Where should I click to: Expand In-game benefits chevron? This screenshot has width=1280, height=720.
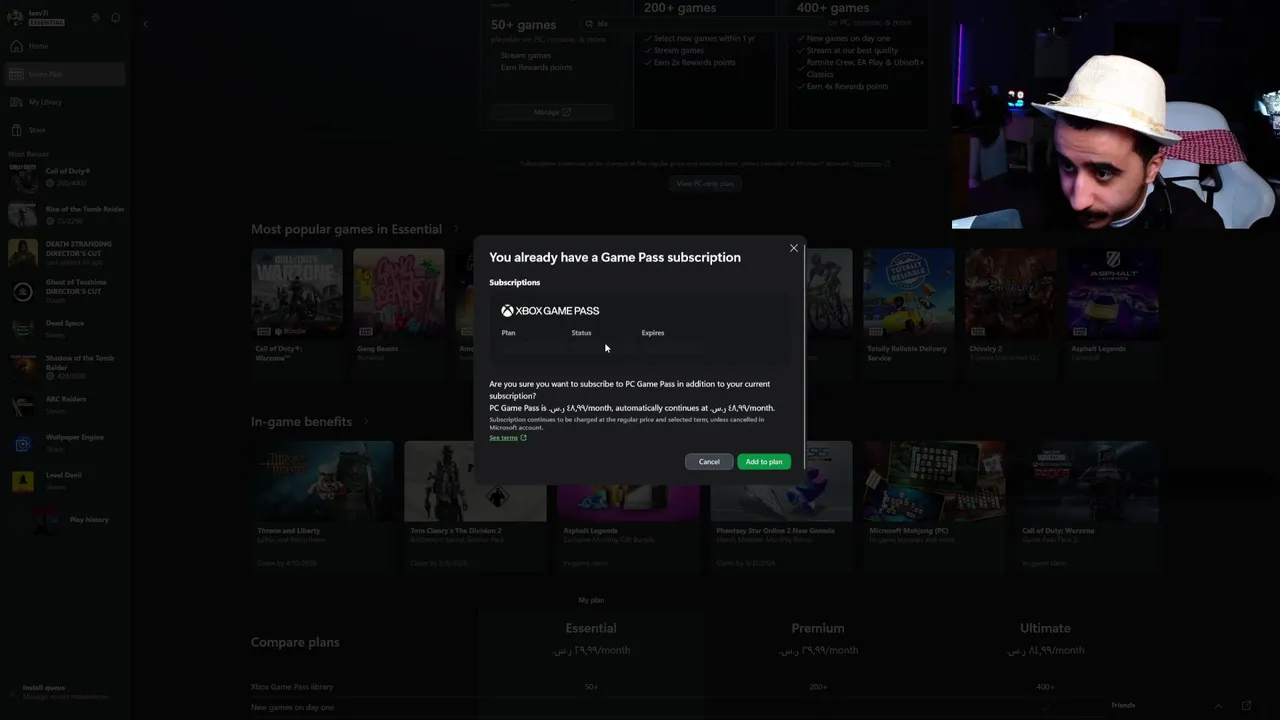pos(366,422)
